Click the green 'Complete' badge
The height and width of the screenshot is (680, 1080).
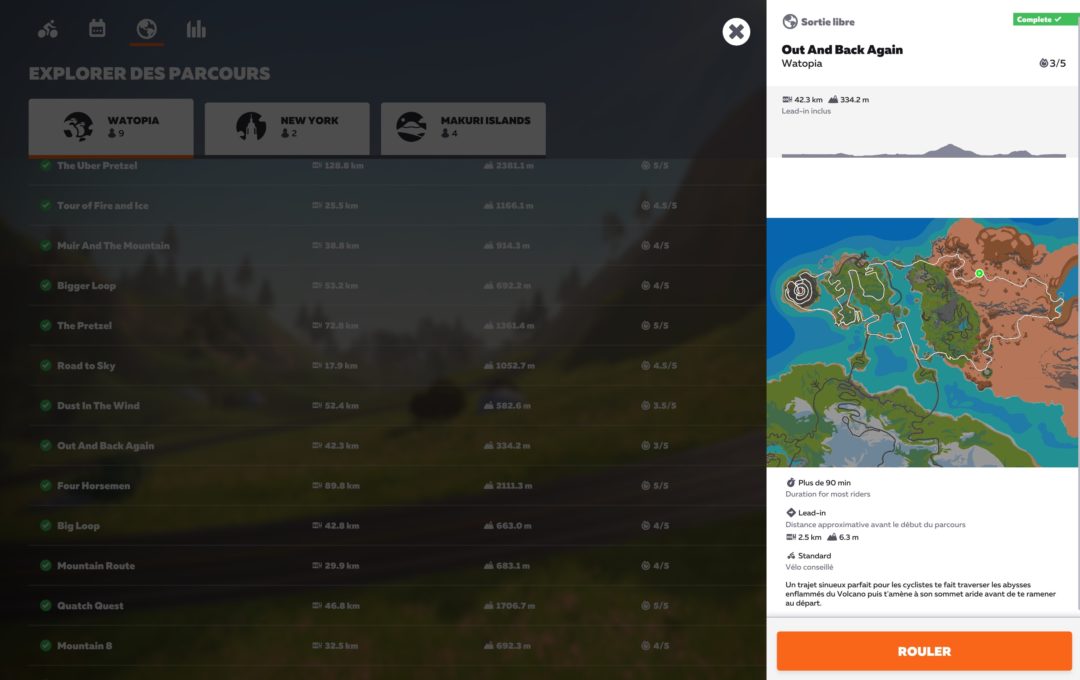(x=1044, y=19)
